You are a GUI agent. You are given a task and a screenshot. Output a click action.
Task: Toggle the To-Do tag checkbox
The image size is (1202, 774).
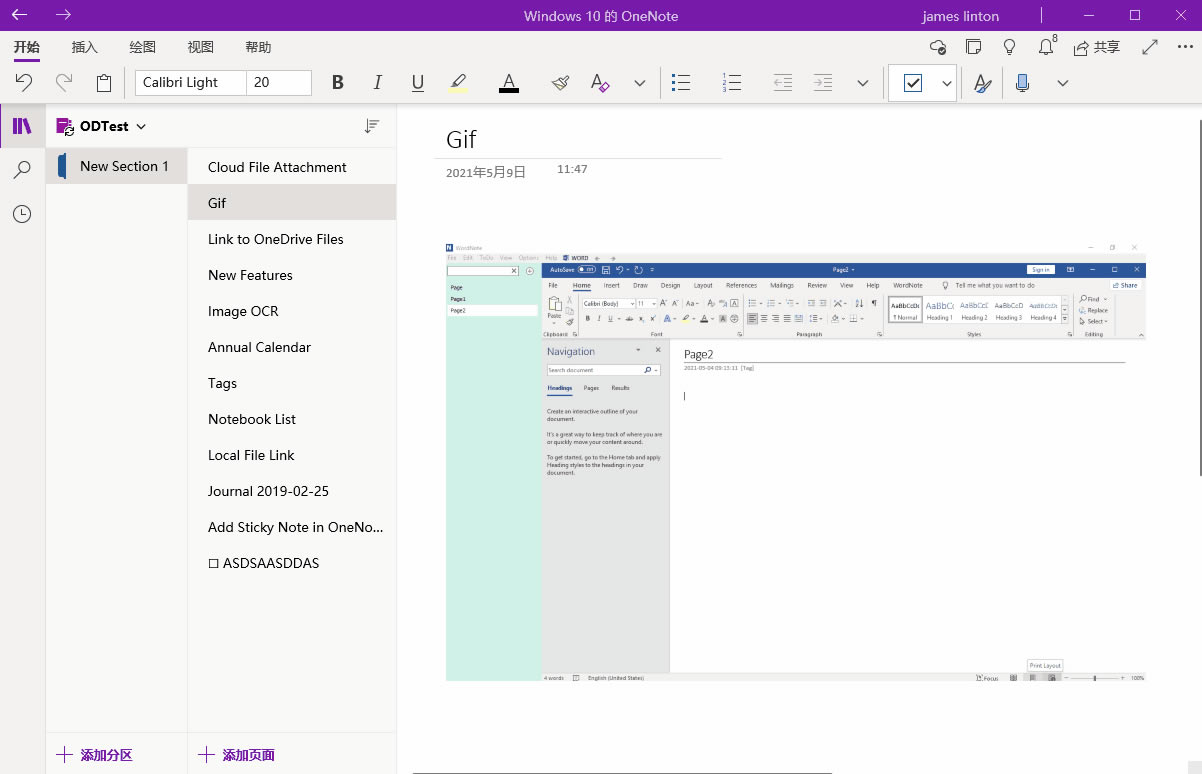[x=914, y=83]
